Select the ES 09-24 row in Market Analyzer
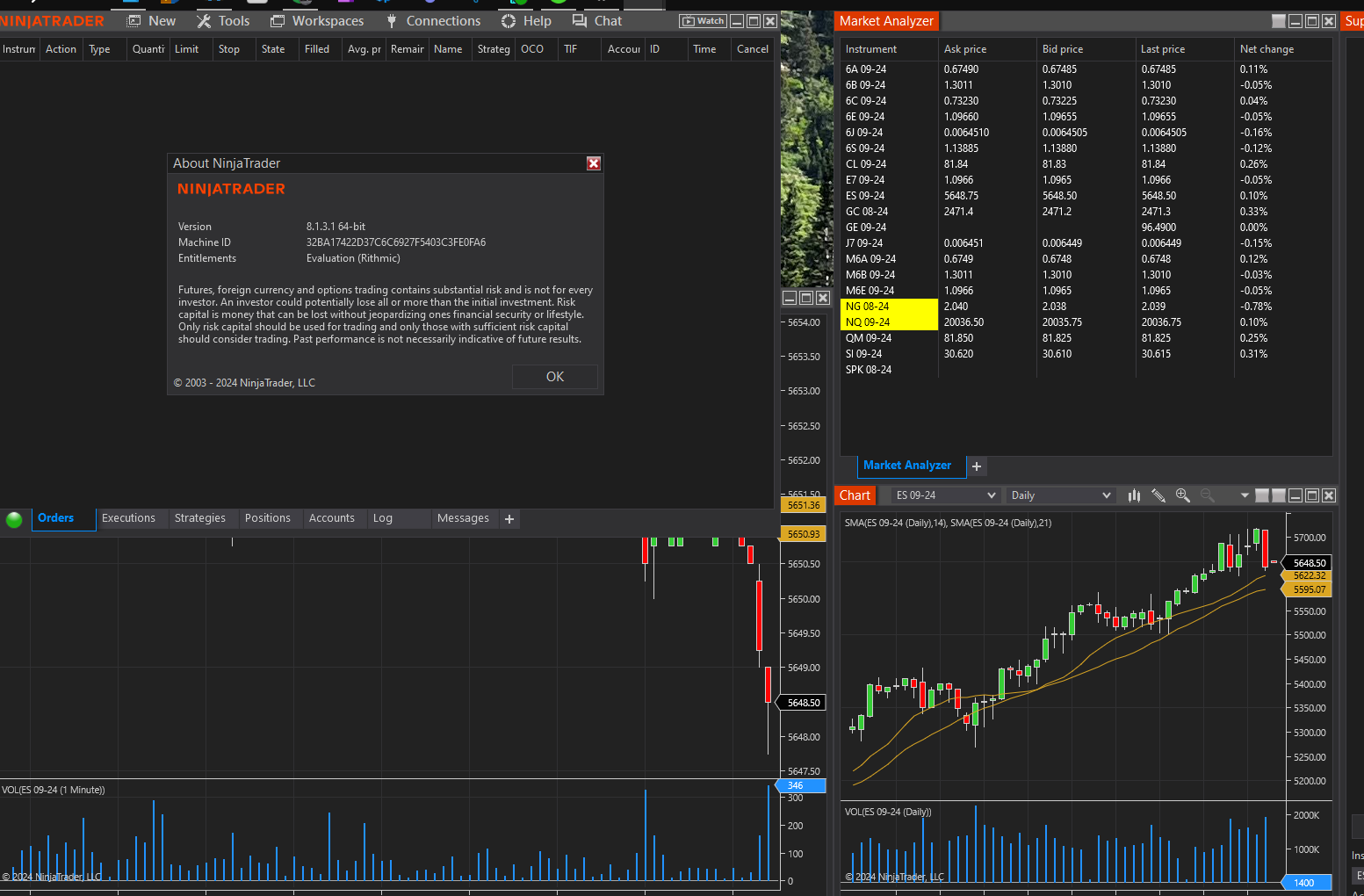Screen dimensions: 1364x896 coord(1086,196)
